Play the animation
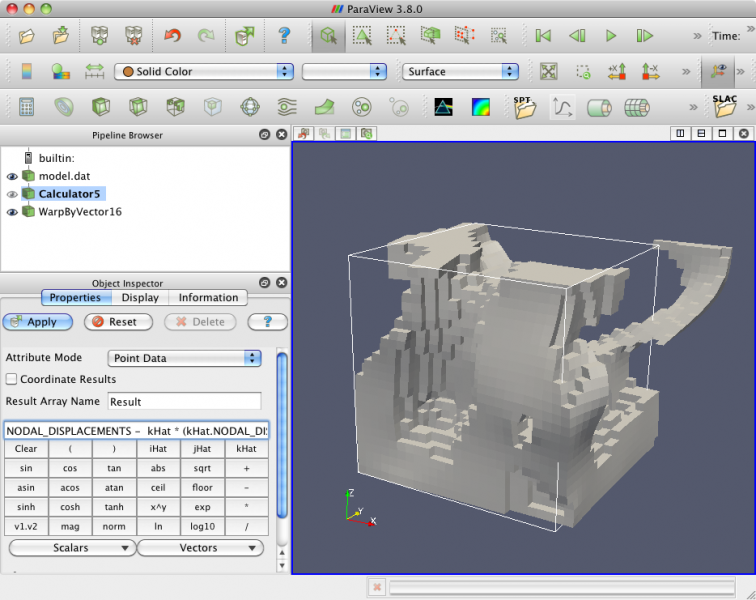756x600 pixels. coord(611,36)
